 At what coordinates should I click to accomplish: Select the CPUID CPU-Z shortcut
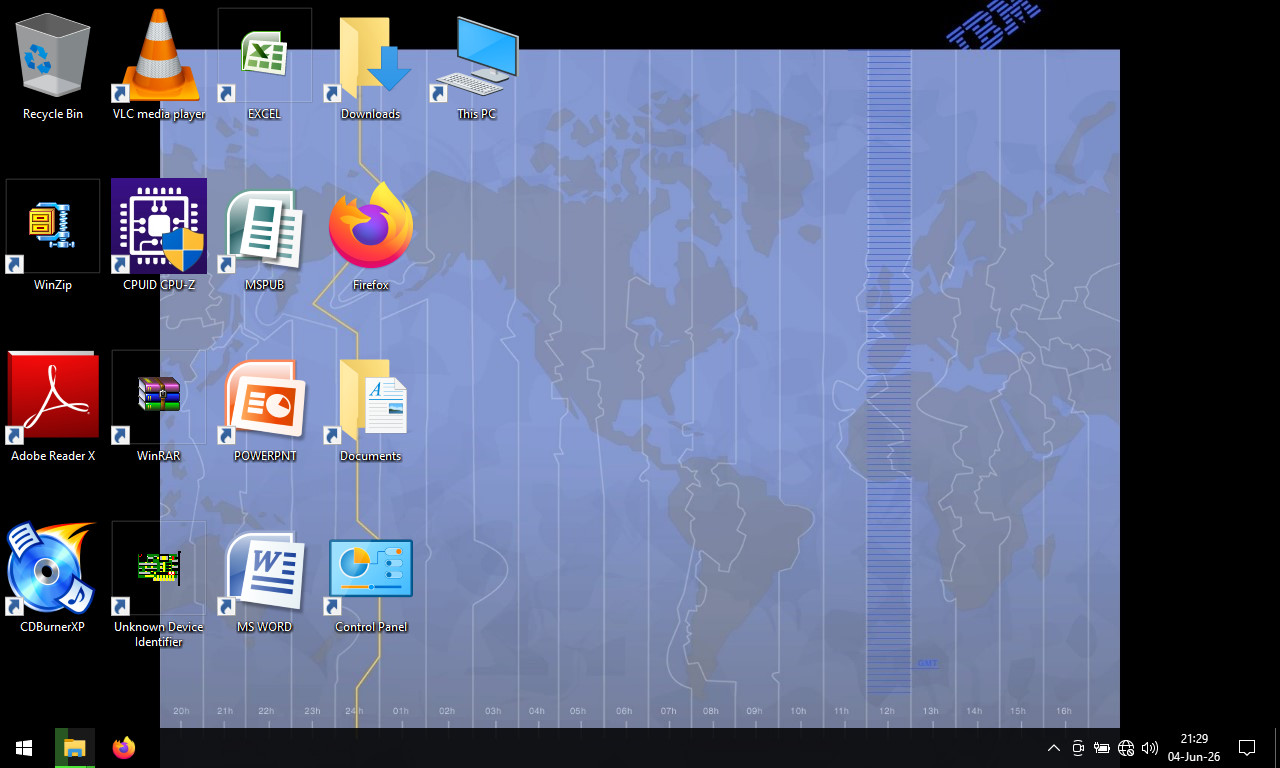159,236
